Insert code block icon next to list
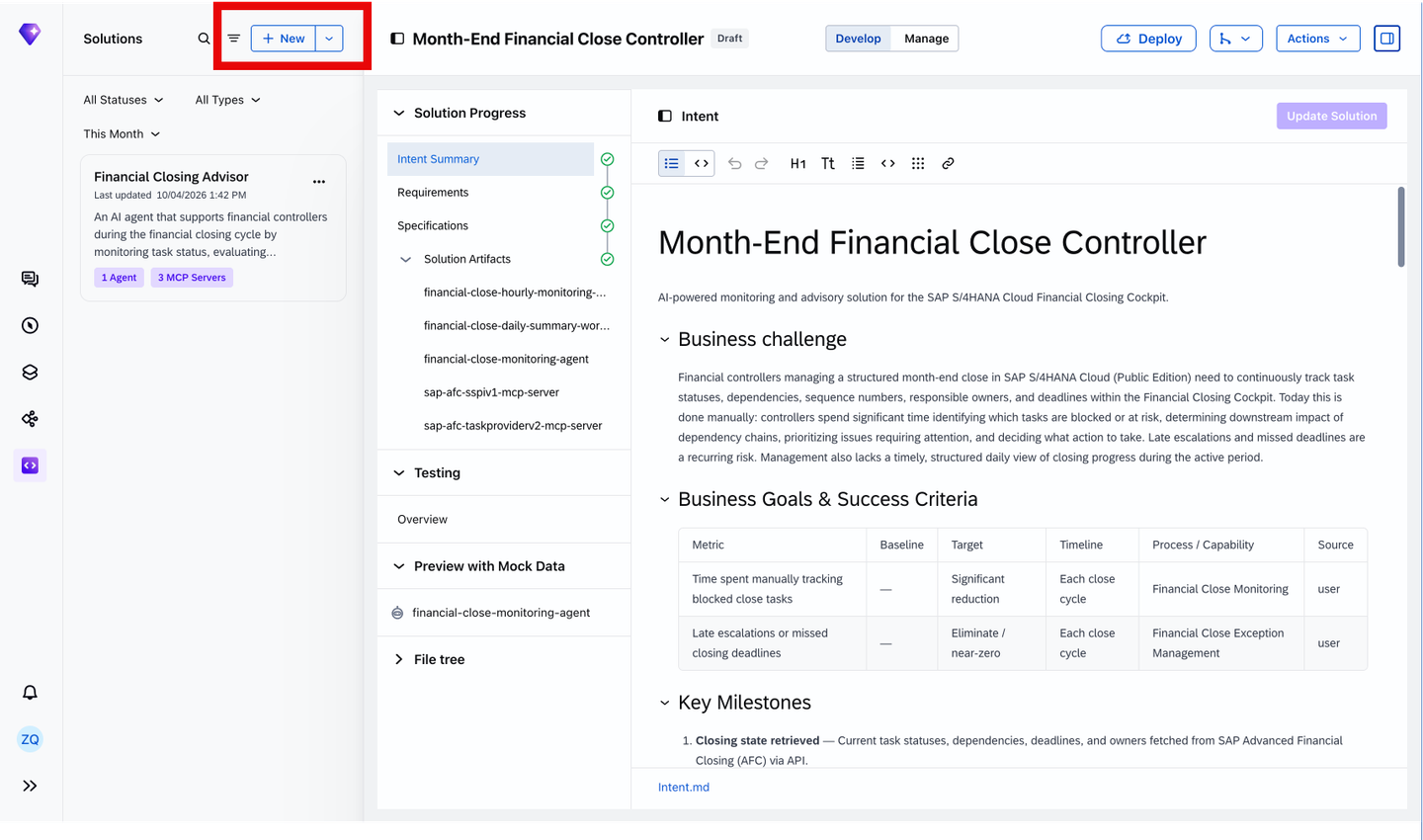The height and width of the screenshot is (840, 1423). (x=887, y=163)
